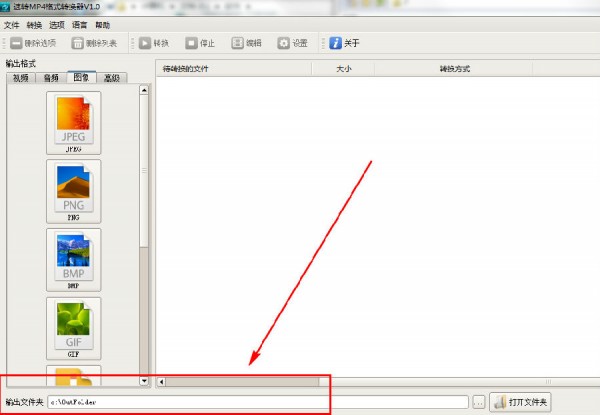Open the 文件 menu

[11, 24]
